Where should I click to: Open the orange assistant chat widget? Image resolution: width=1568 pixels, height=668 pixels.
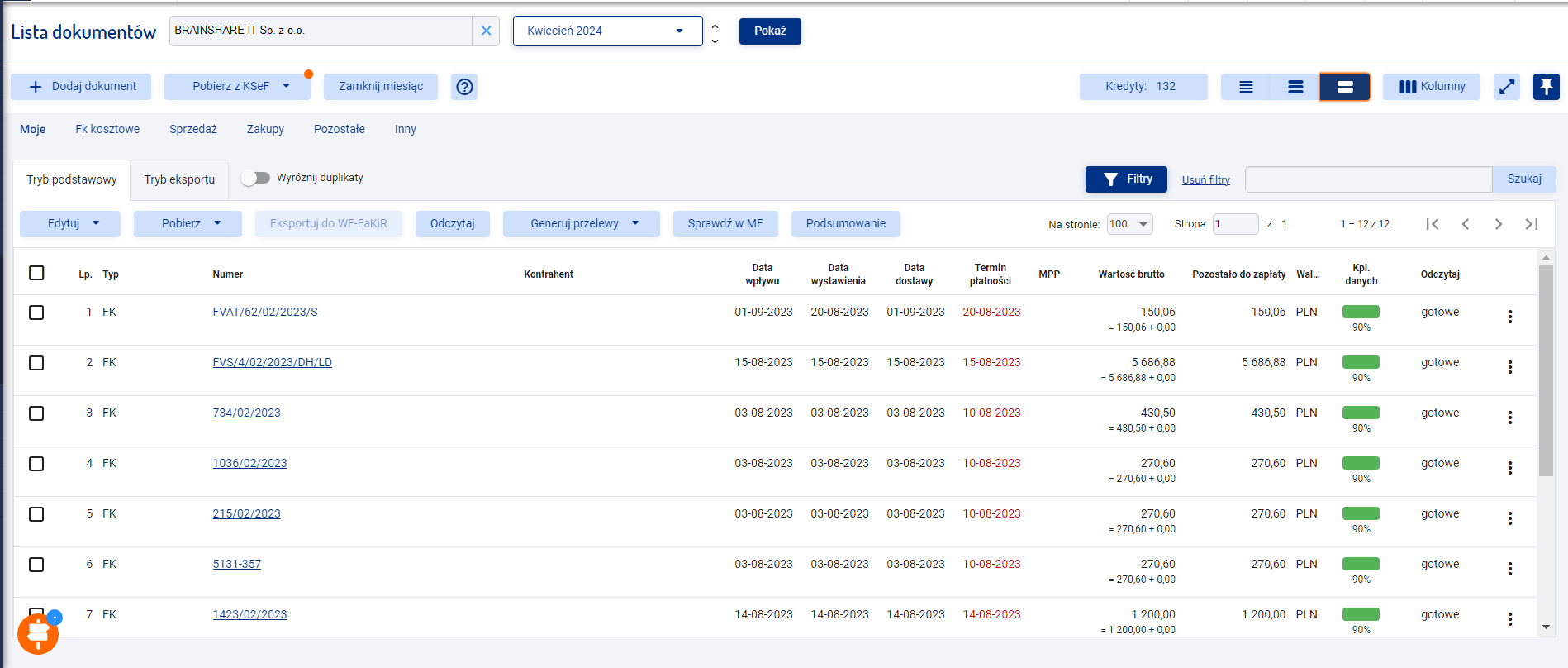(x=38, y=634)
